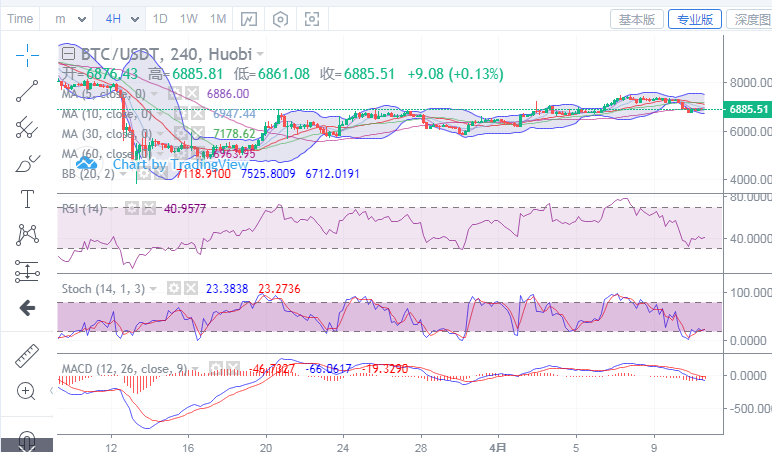This screenshot has width=772, height=452.
Task: Switch to the 1W timeframe
Action: point(189,19)
